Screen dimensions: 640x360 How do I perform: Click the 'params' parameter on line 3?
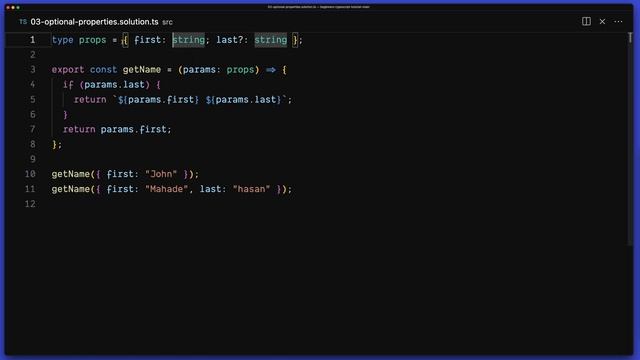pos(199,70)
